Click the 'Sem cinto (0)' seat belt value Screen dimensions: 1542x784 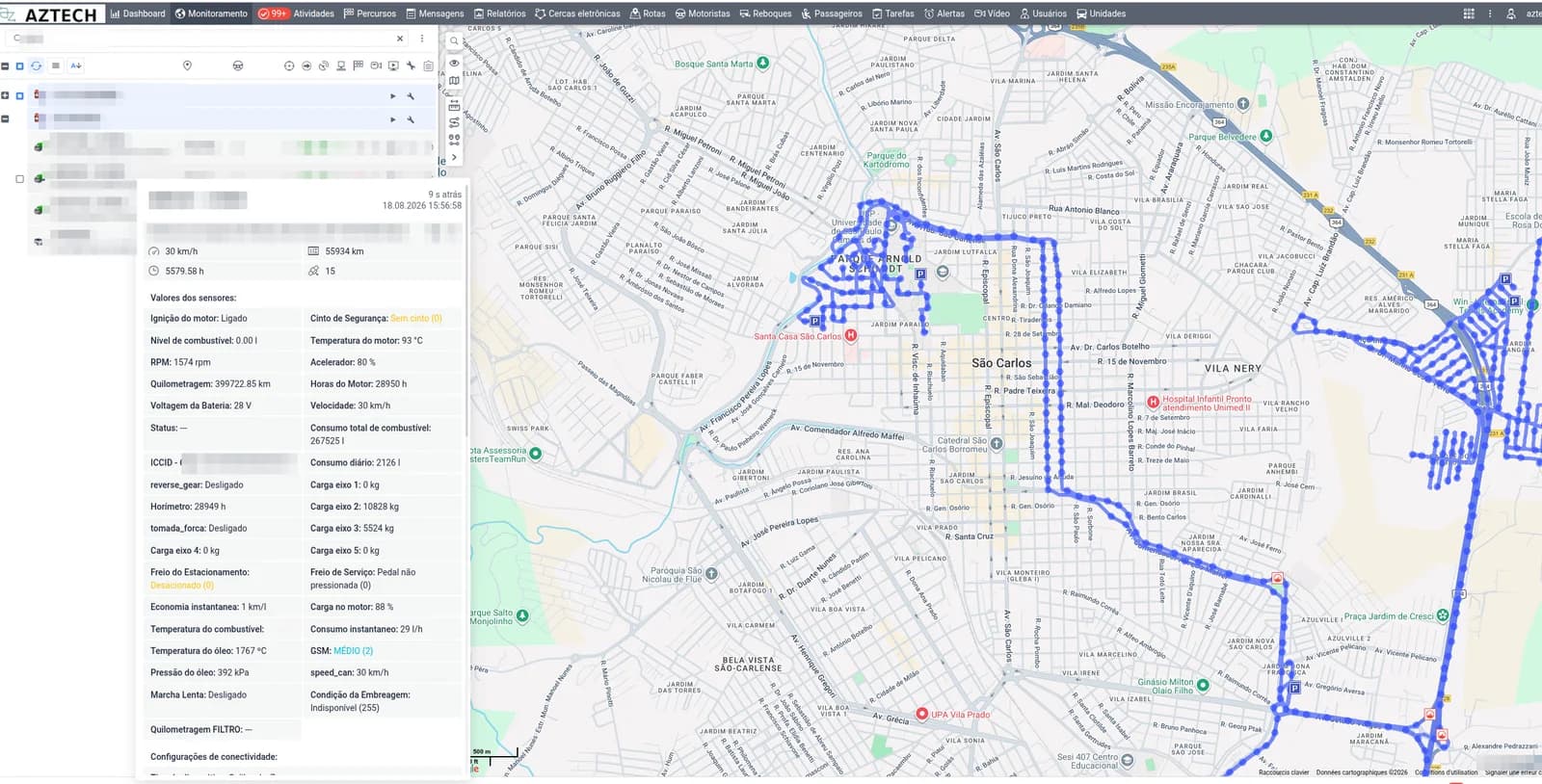click(416, 319)
